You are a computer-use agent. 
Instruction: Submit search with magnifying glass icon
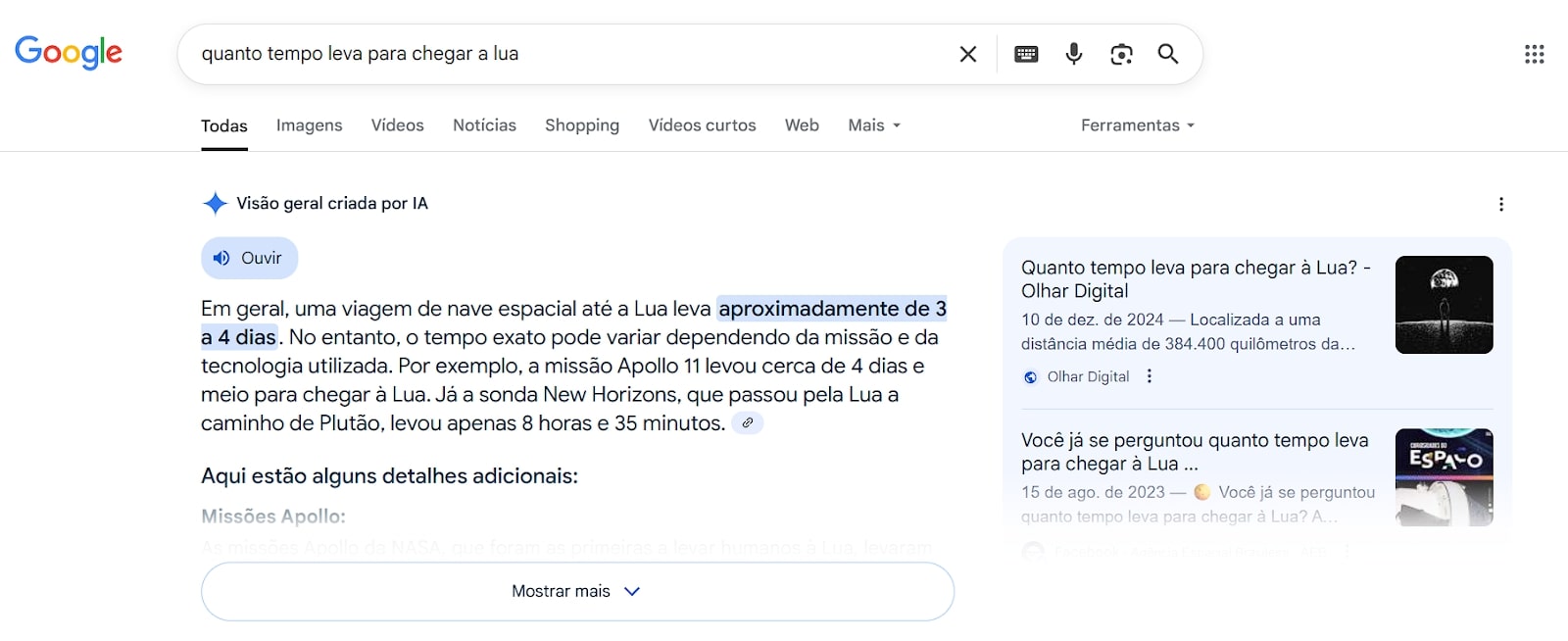(x=1168, y=54)
